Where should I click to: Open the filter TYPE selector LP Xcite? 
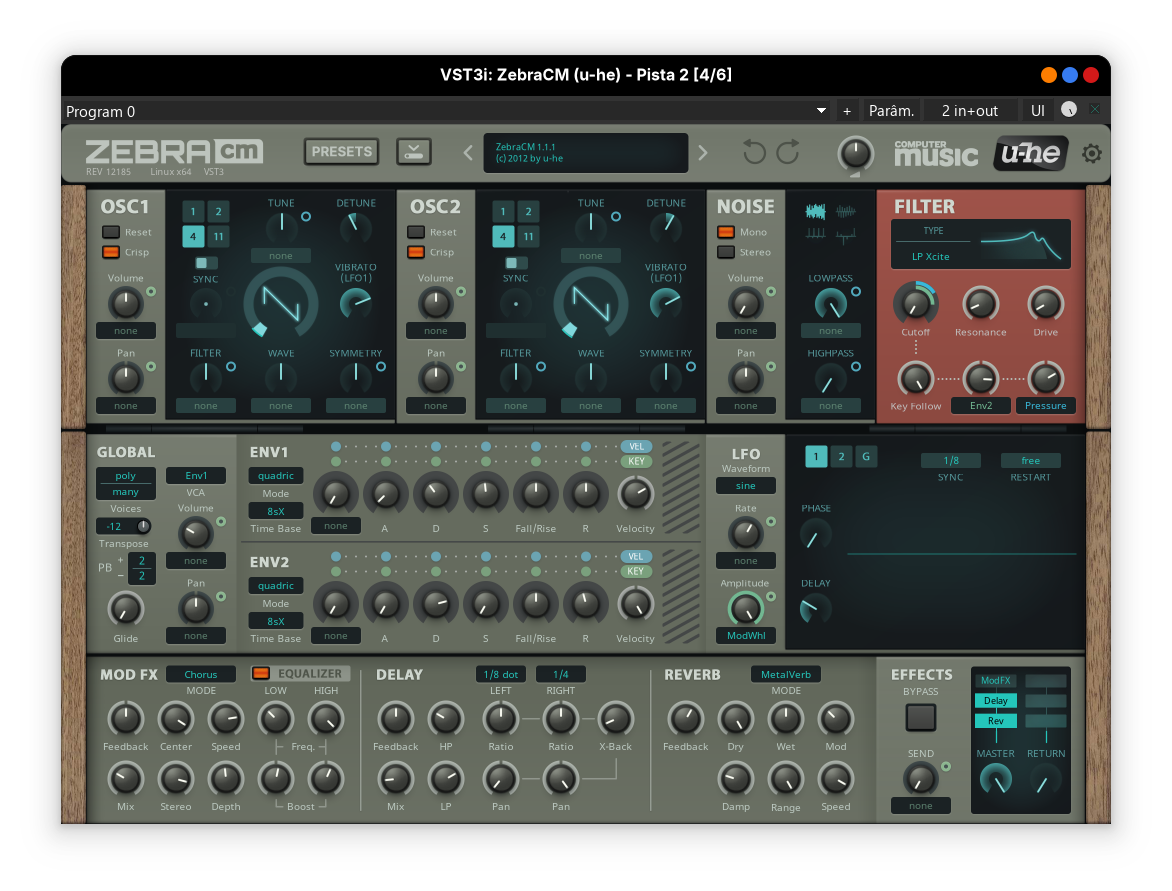point(930,257)
